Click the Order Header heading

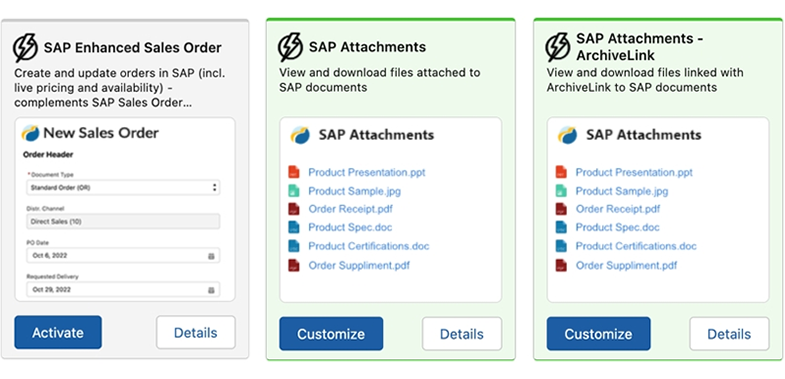48,155
